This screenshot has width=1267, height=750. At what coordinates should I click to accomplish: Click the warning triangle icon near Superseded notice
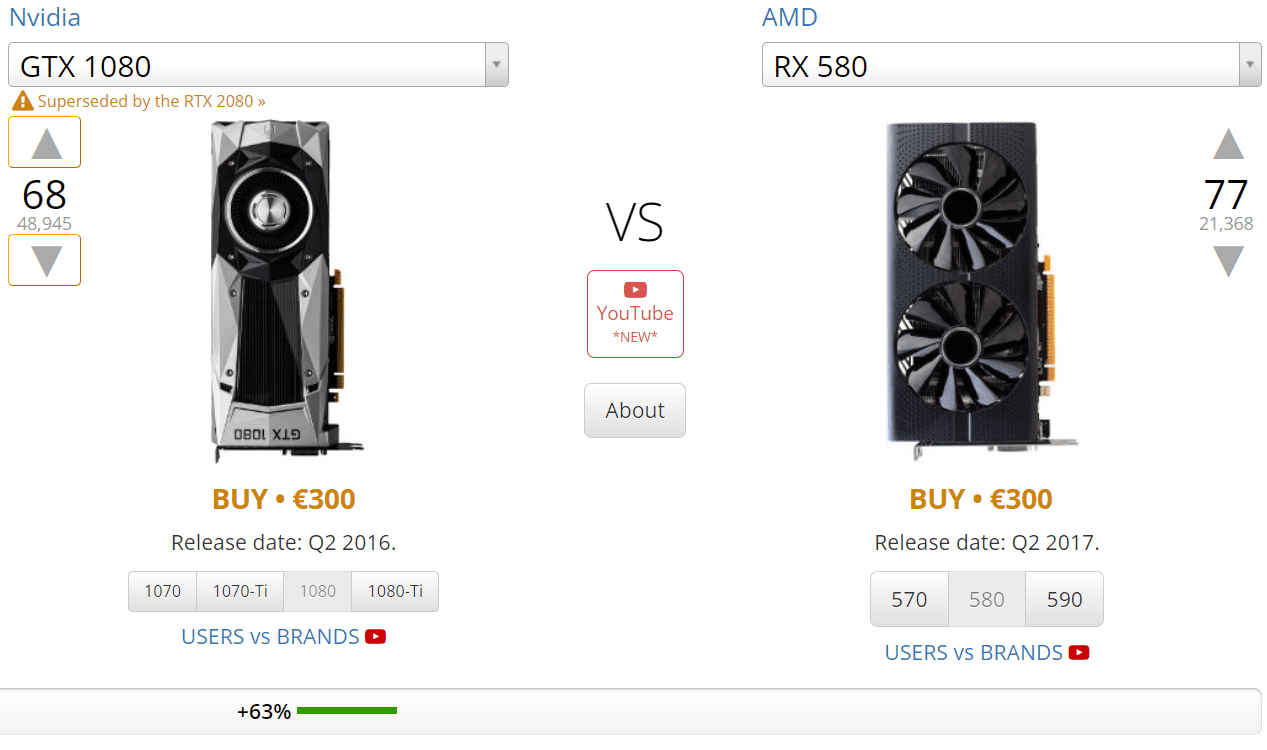(x=22, y=101)
